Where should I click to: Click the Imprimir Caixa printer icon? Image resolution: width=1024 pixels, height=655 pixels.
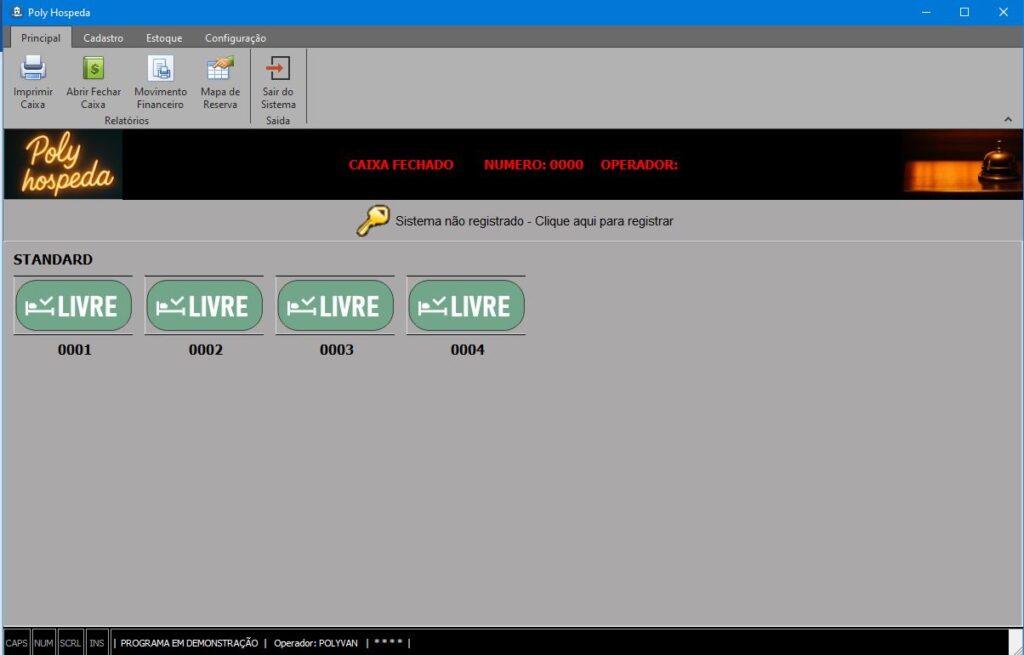click(x=33, y=69)
